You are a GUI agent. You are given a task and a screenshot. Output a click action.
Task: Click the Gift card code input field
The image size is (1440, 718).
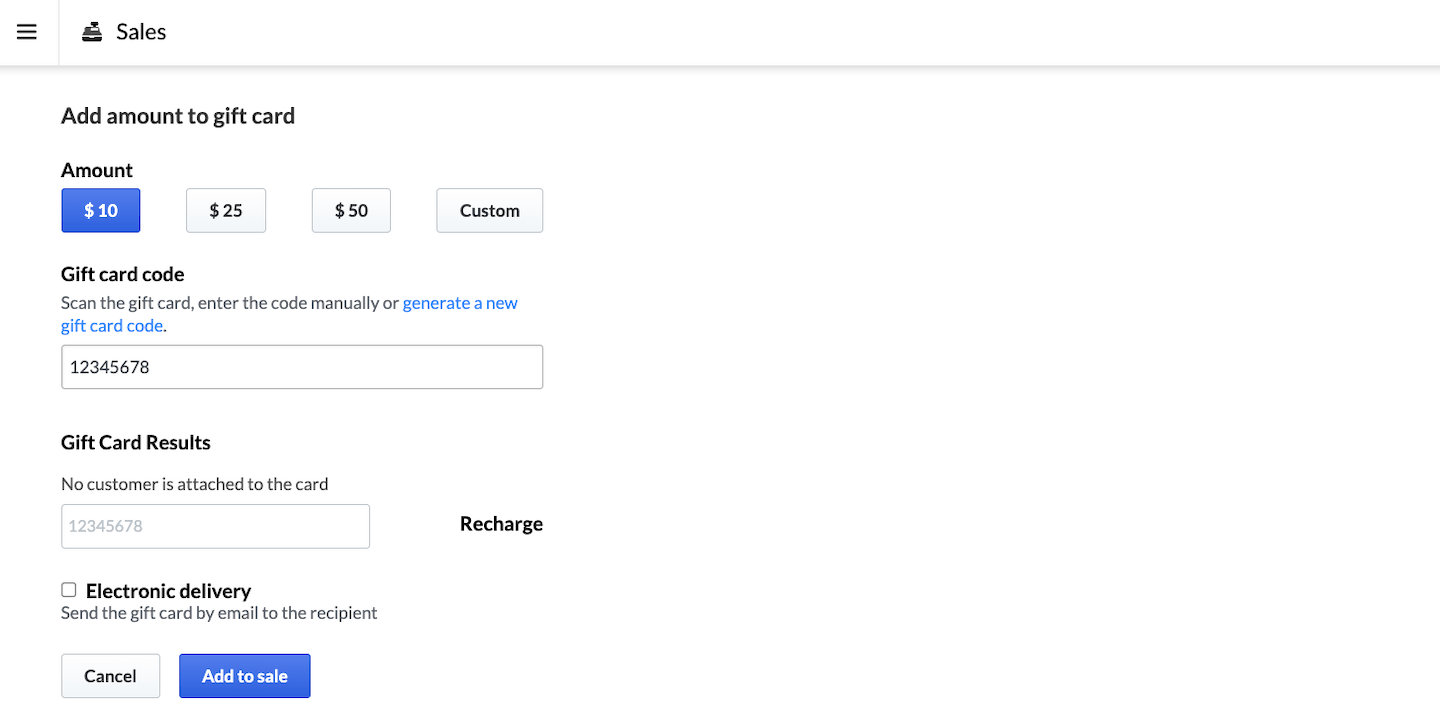(301, 367)
